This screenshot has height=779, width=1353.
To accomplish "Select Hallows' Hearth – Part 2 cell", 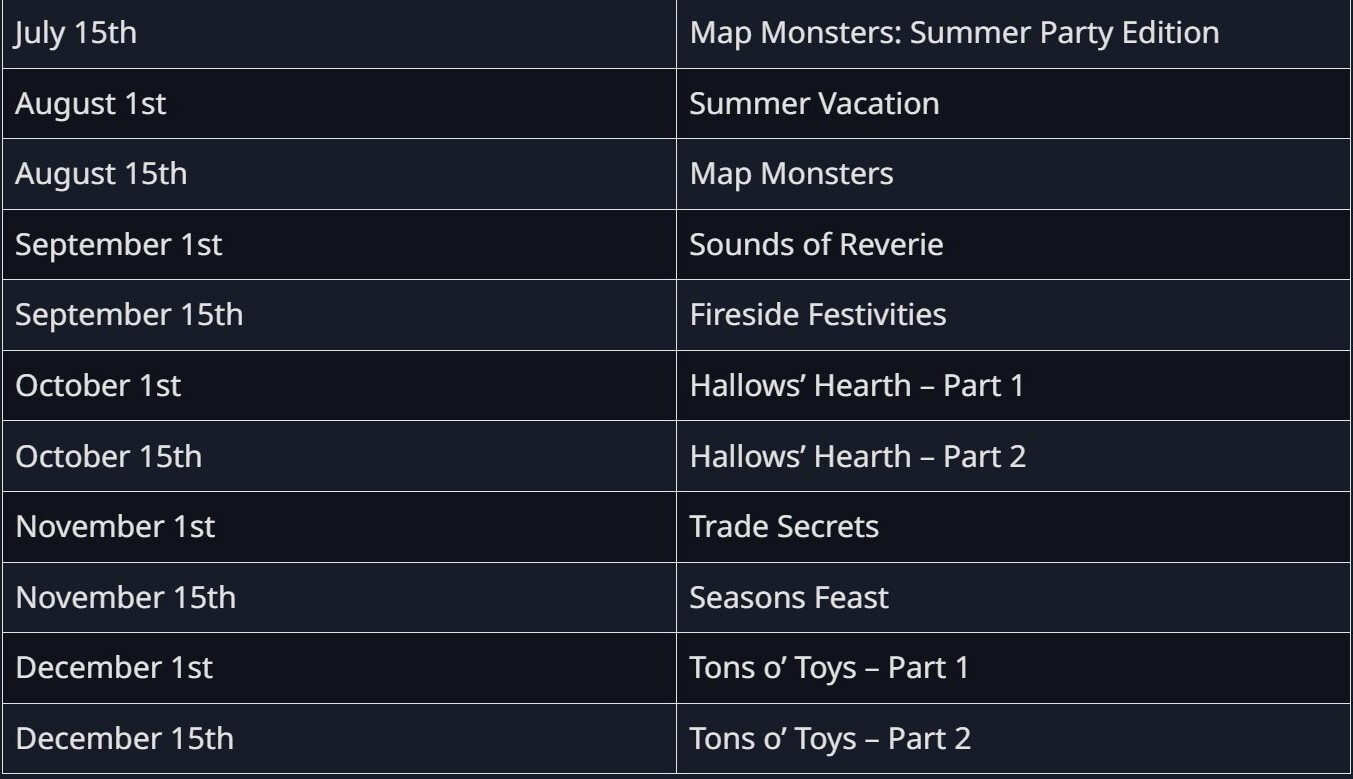I will (x=857, y=456).
